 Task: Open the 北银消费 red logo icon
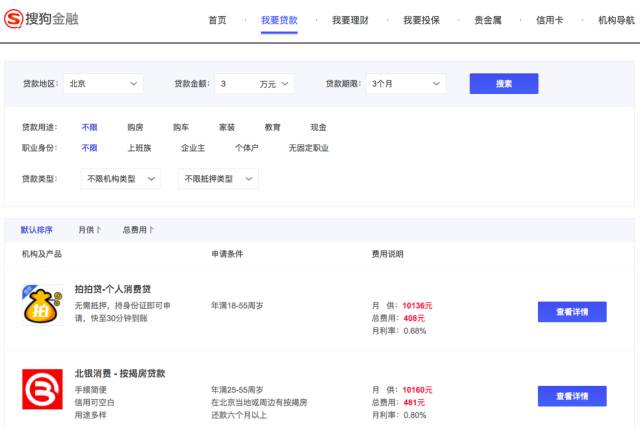coord(42,389)
